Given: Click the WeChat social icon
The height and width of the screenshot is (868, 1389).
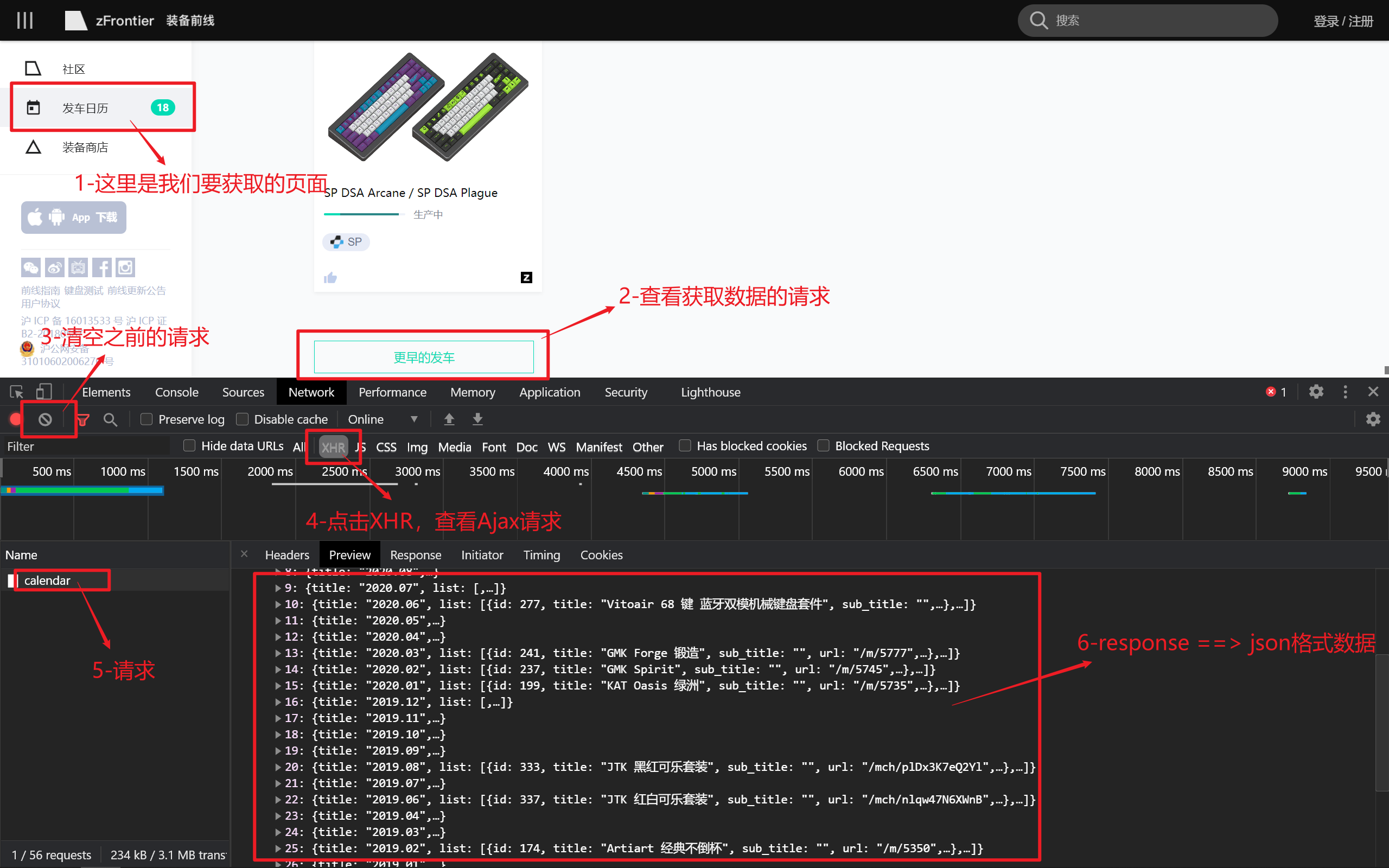Looking at the screenshot, I should tap(31, 267).
